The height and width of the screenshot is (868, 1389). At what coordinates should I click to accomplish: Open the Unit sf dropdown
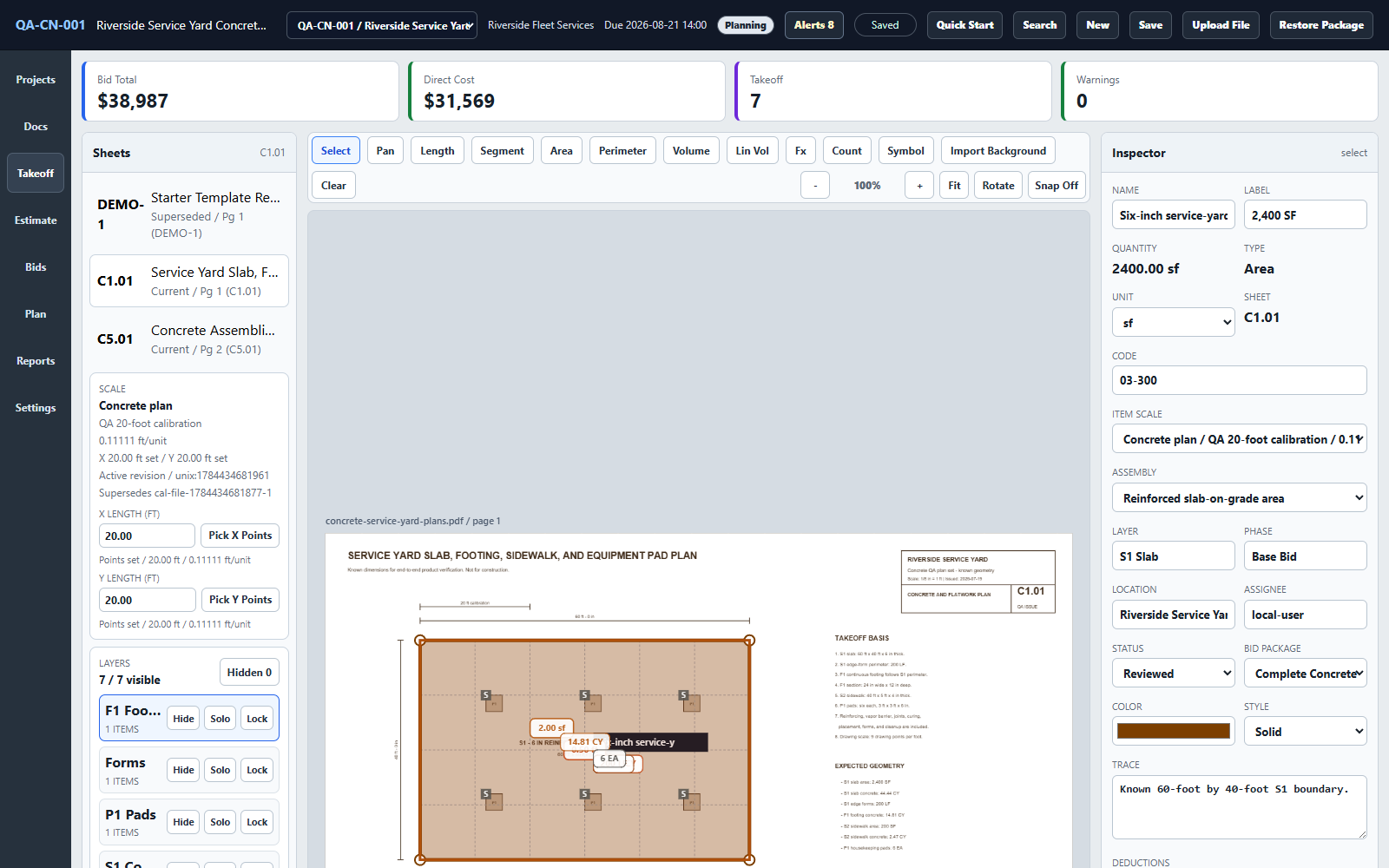coord(1173,323)
